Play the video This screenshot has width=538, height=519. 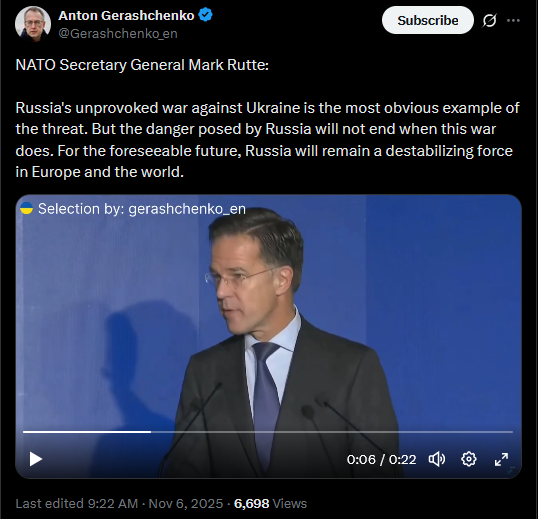click(35, 459)
